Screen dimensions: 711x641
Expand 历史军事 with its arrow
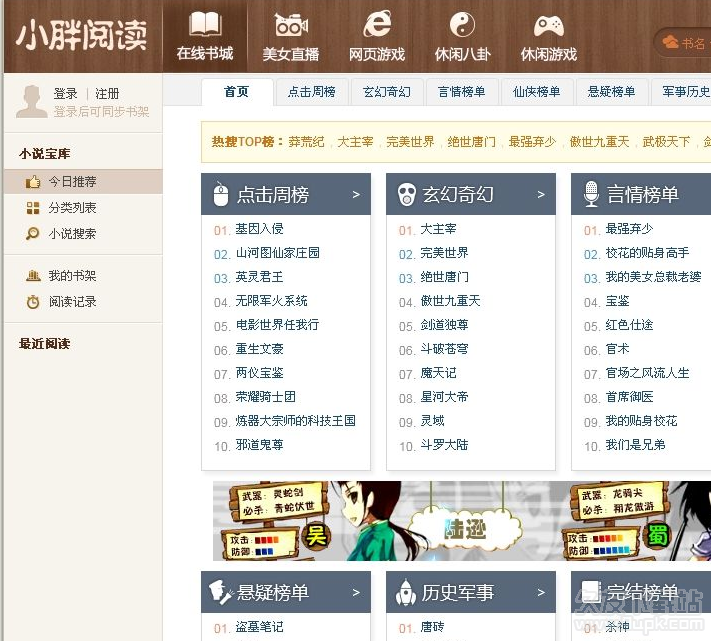point(541,592)
